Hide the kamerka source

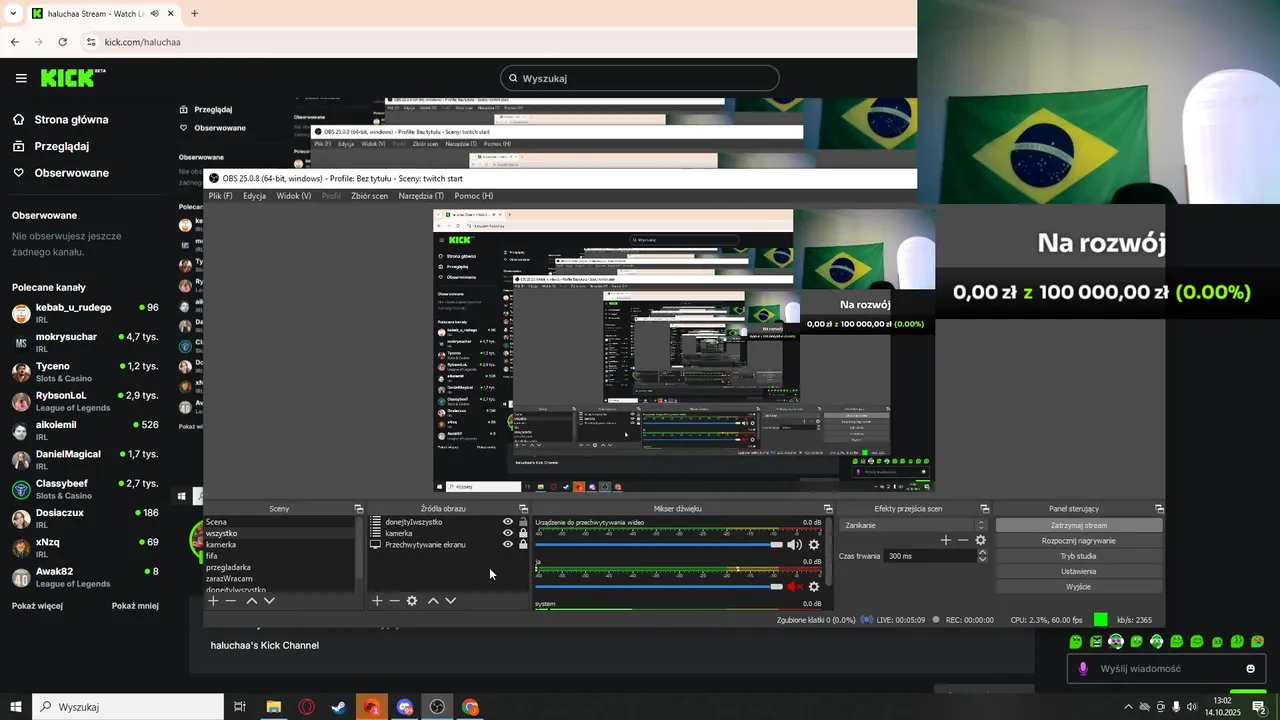(508, 533)
